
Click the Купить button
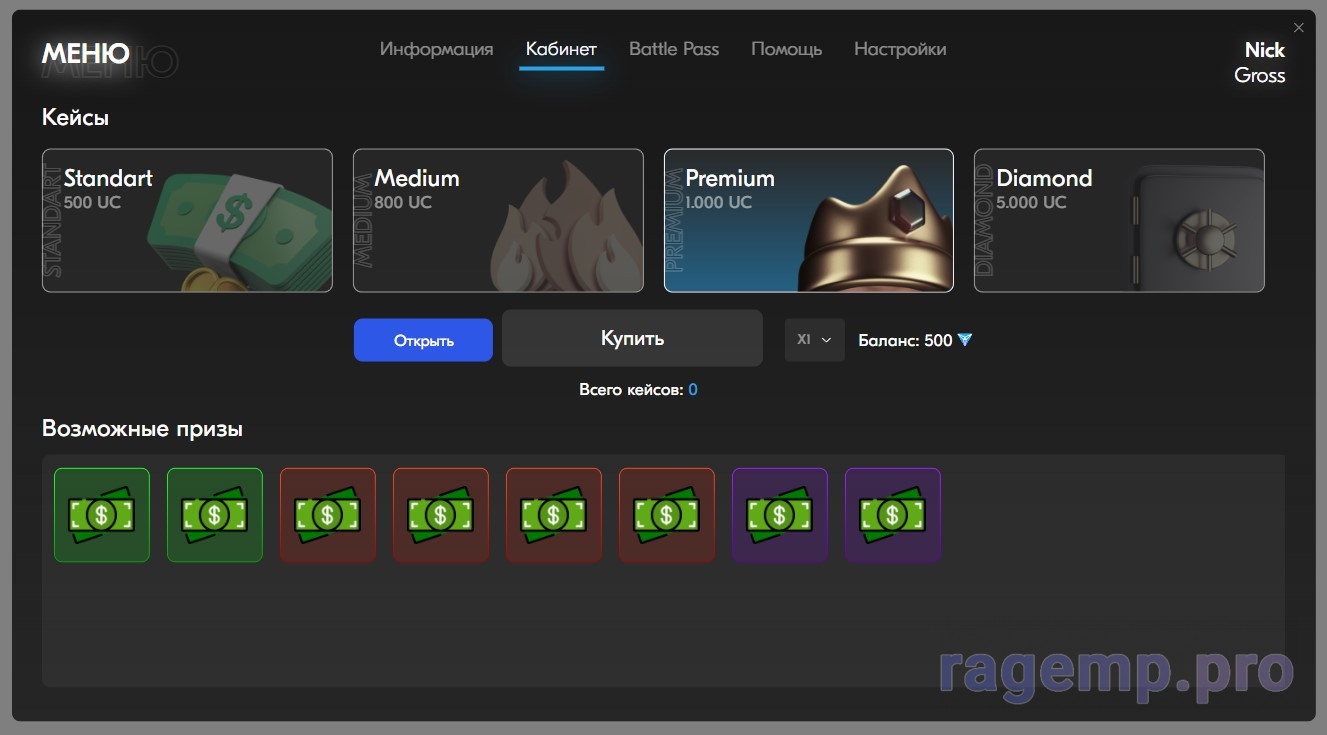(x=632, y=338)
